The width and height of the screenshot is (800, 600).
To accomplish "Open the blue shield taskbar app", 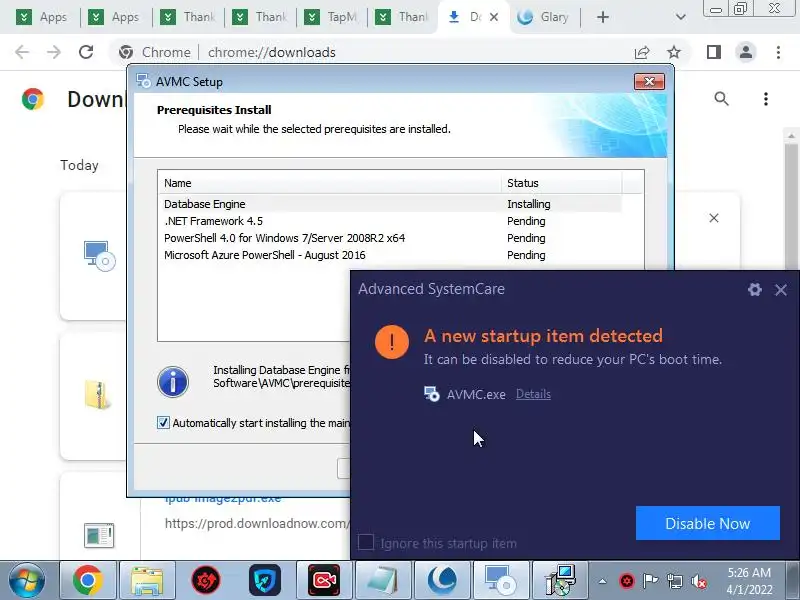I will [x=265, y=580].
